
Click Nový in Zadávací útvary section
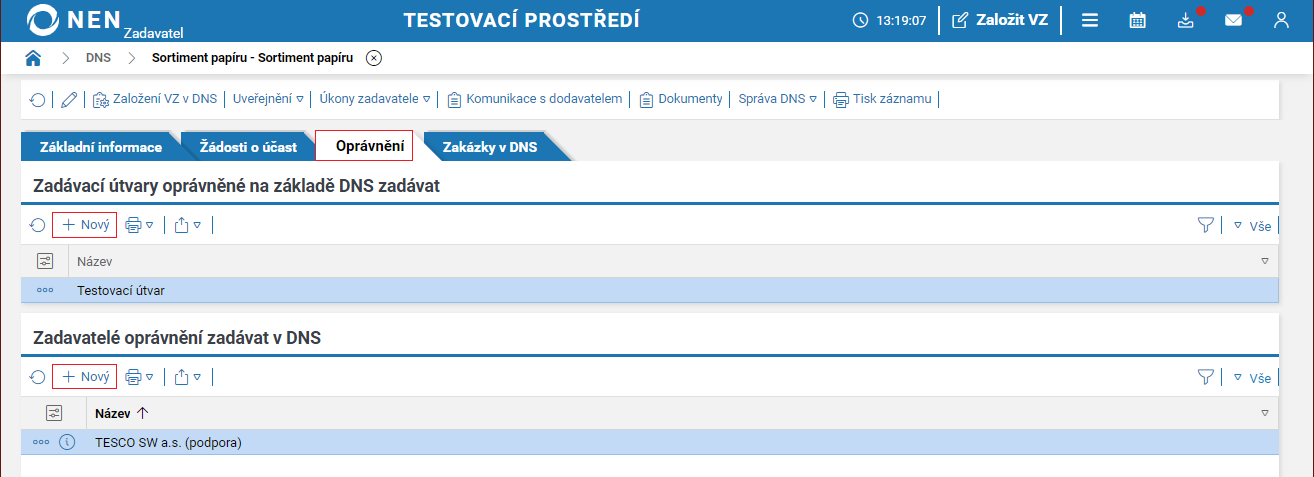(x=85, y=225)
